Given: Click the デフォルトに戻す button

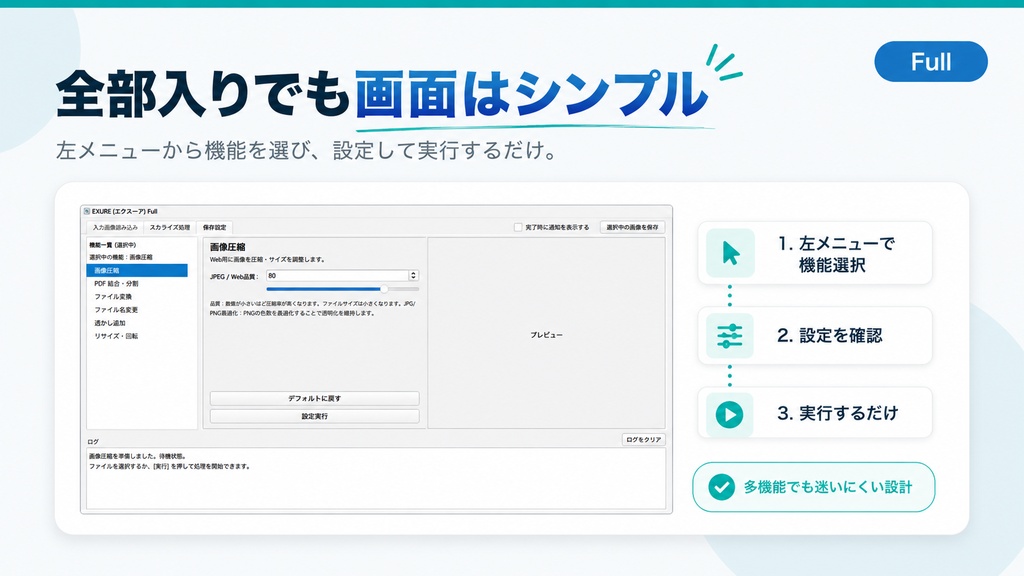Looking at the screenshot, I should point(314,398).
